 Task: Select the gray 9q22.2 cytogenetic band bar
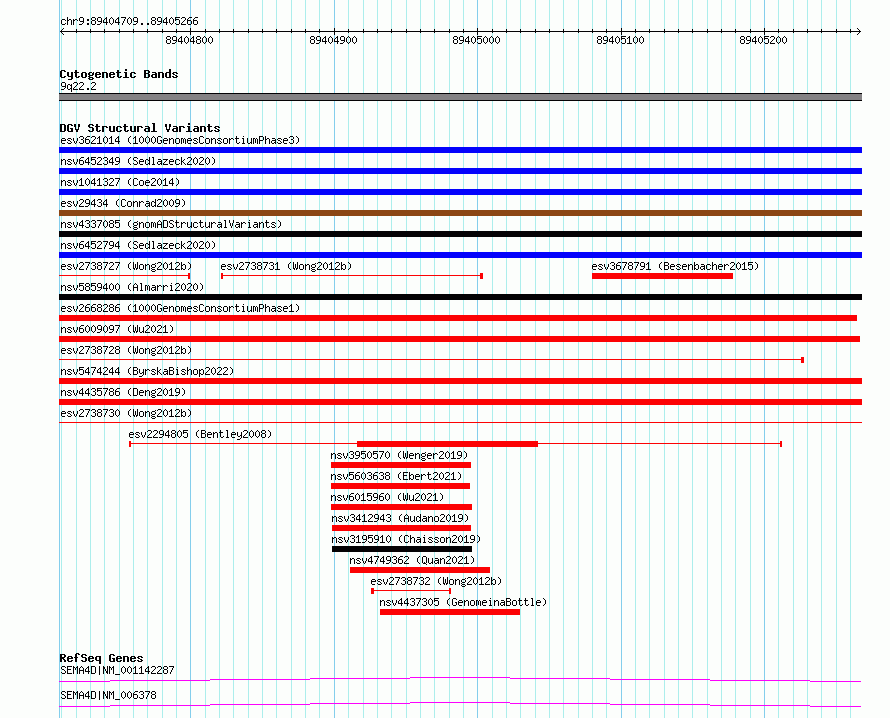tap(460, 97)
